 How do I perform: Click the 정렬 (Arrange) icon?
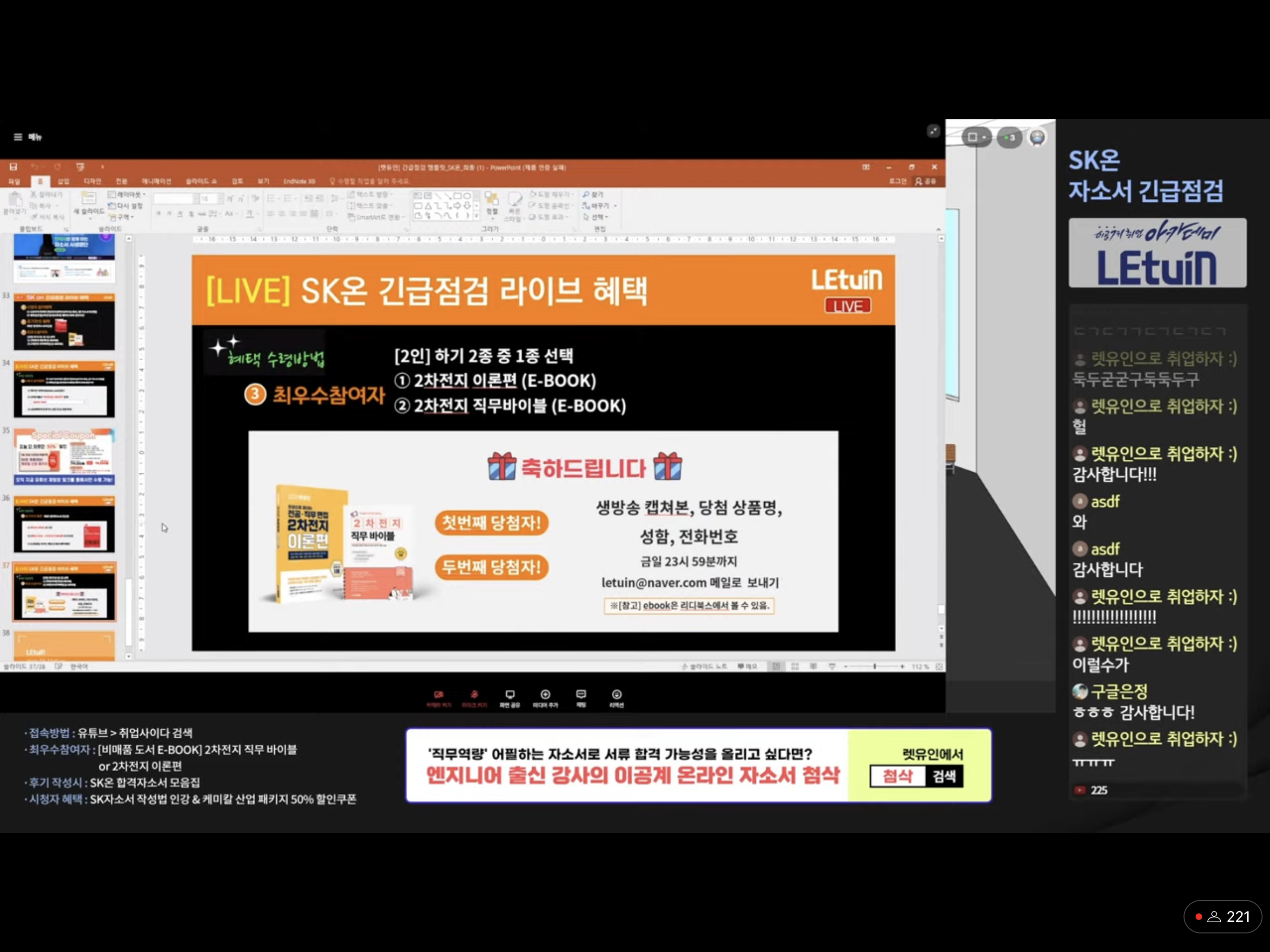492,204
